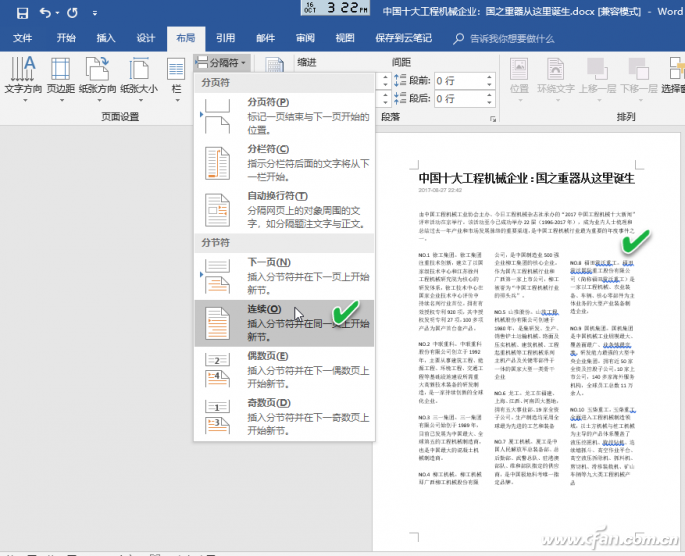Image resolution: width=685 pixels, height=556 pixels.
Task: Open the 页边距 margins tool
Action: pos(61,79)
